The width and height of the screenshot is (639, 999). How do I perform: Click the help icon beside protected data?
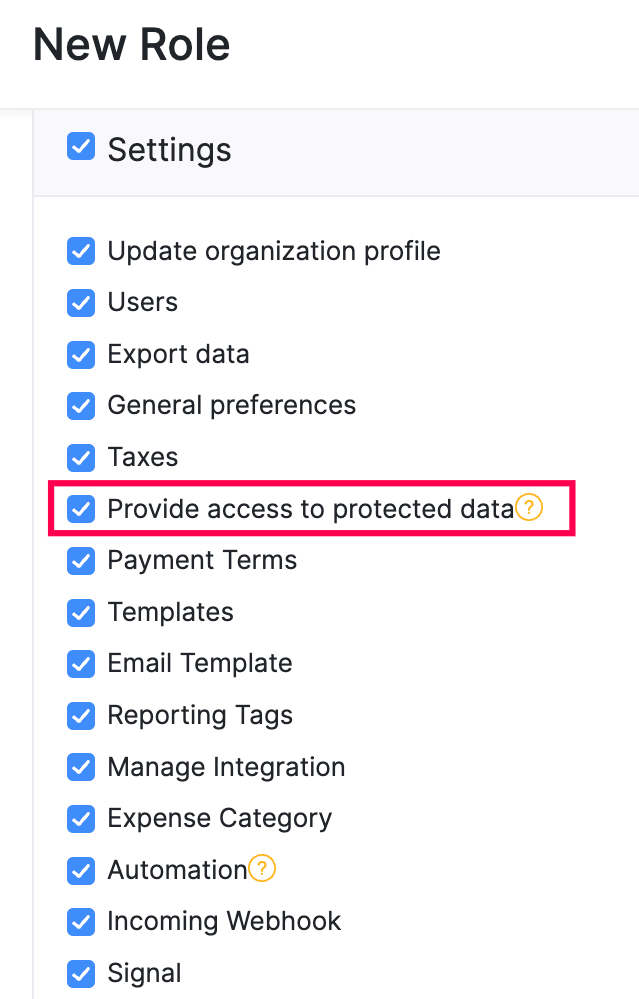[529, 508]
